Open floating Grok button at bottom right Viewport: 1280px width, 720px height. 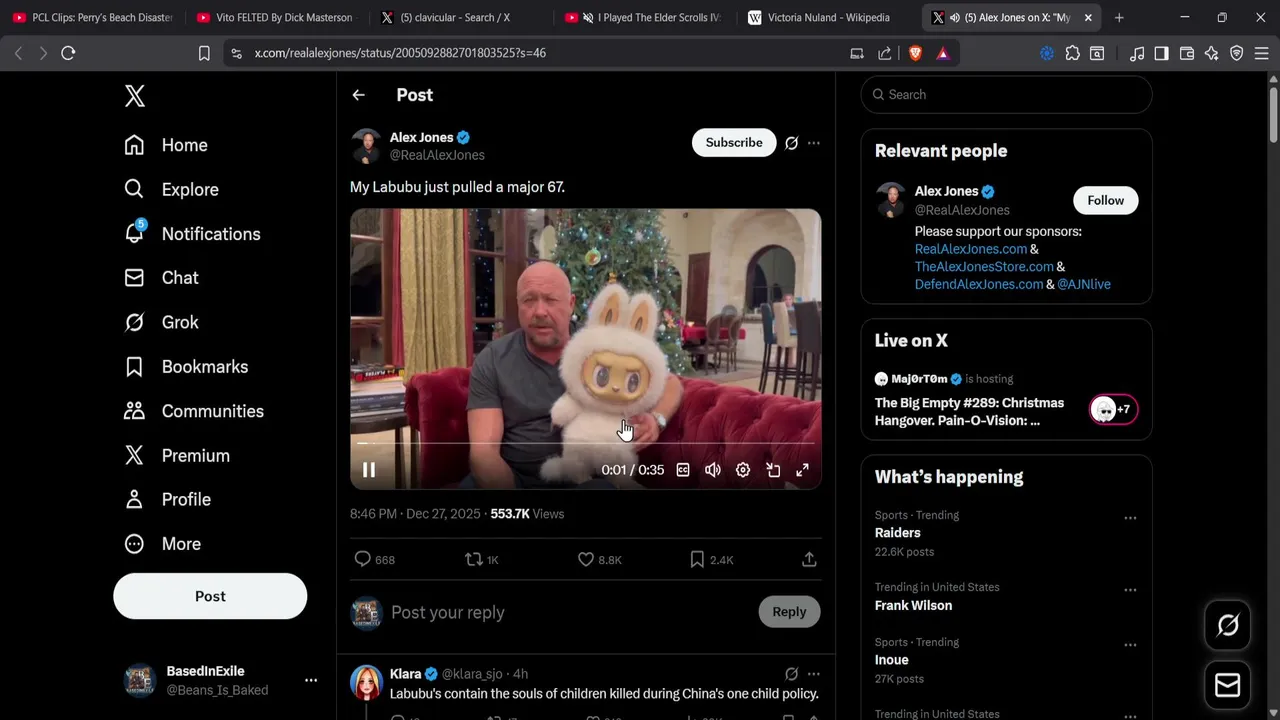pos(1228,625)
